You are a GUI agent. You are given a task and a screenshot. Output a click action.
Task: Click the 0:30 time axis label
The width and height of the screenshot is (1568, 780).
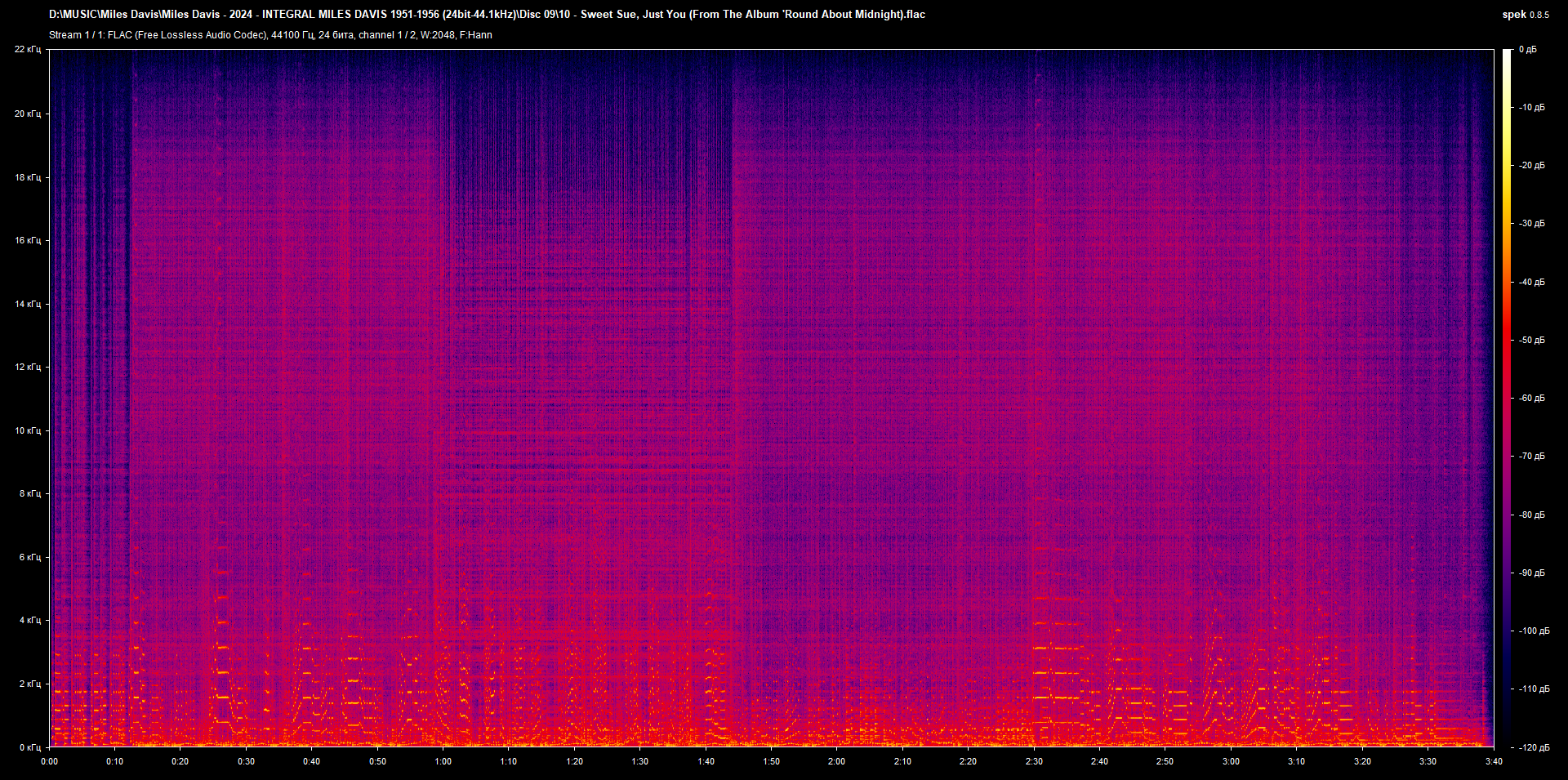[246, 761]
